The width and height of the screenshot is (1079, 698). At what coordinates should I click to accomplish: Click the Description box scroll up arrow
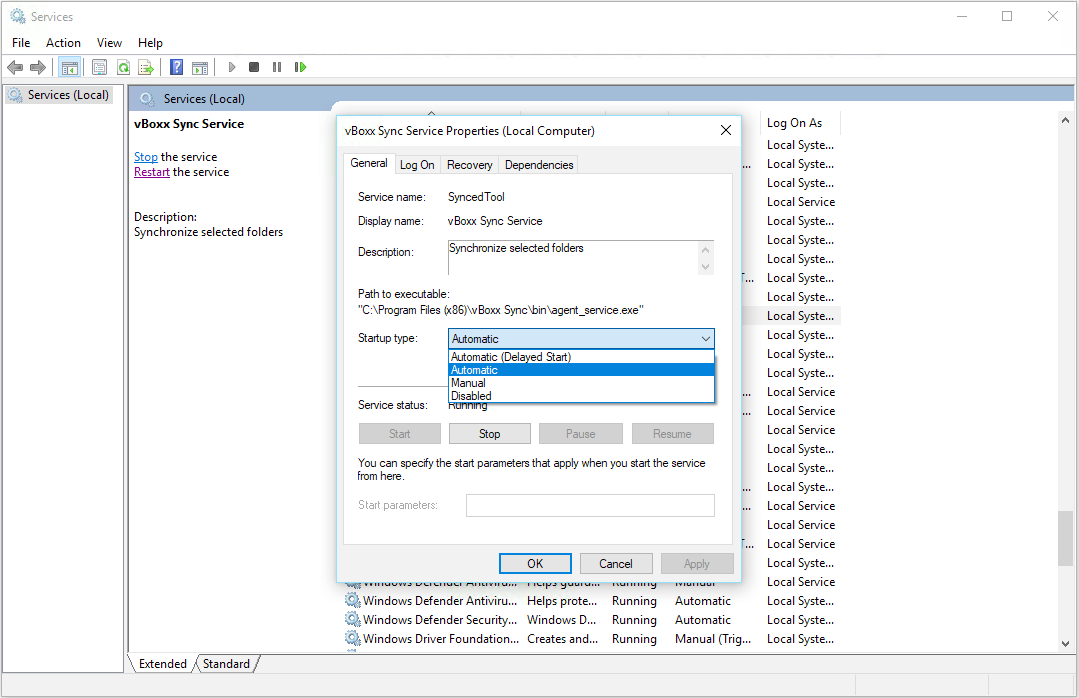pos(705,249)
